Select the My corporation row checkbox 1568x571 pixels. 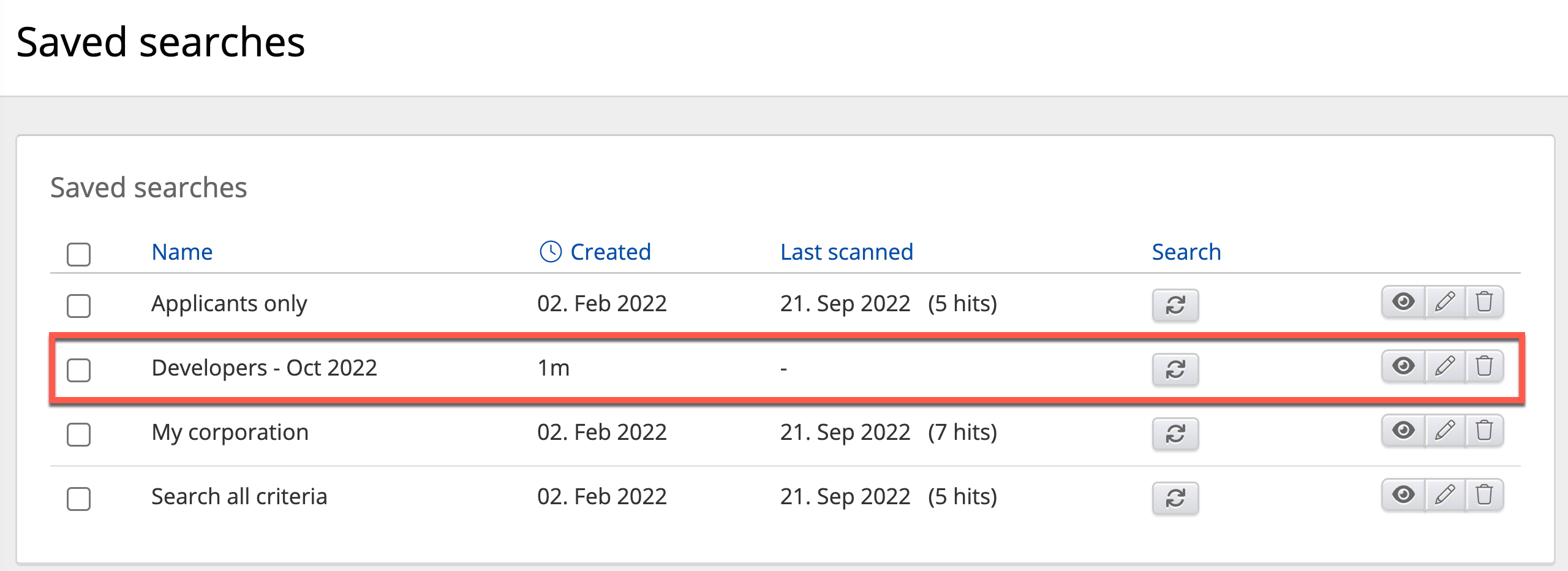(78, 434)
